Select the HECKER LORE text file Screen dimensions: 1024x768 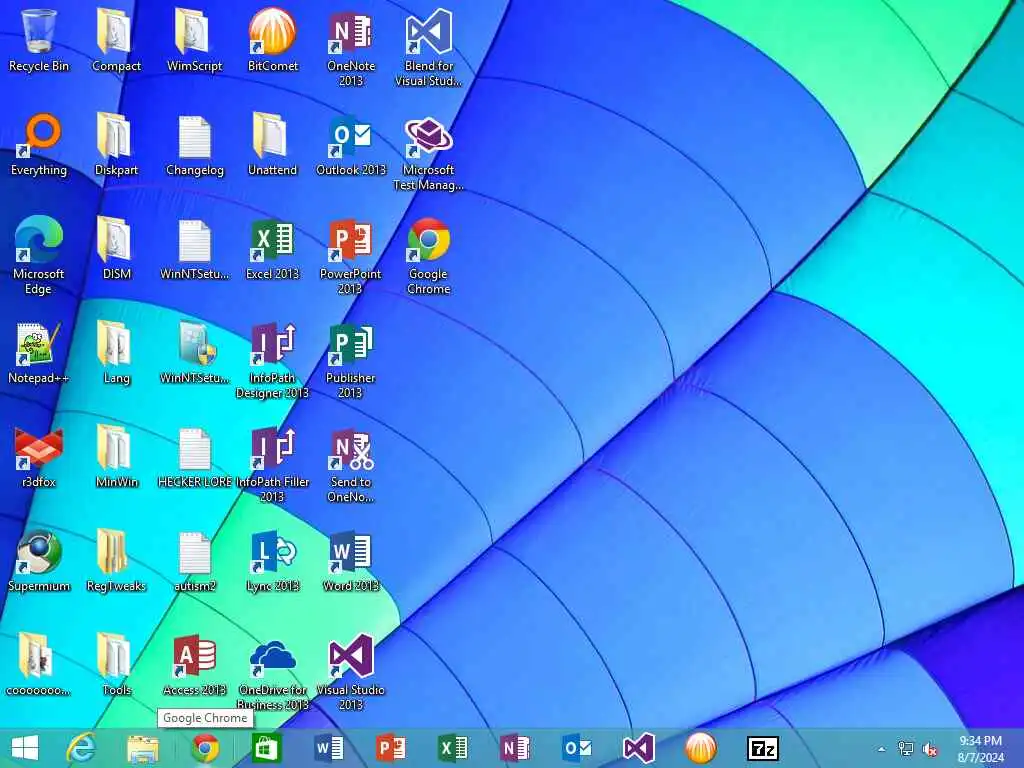click(194, 456)
